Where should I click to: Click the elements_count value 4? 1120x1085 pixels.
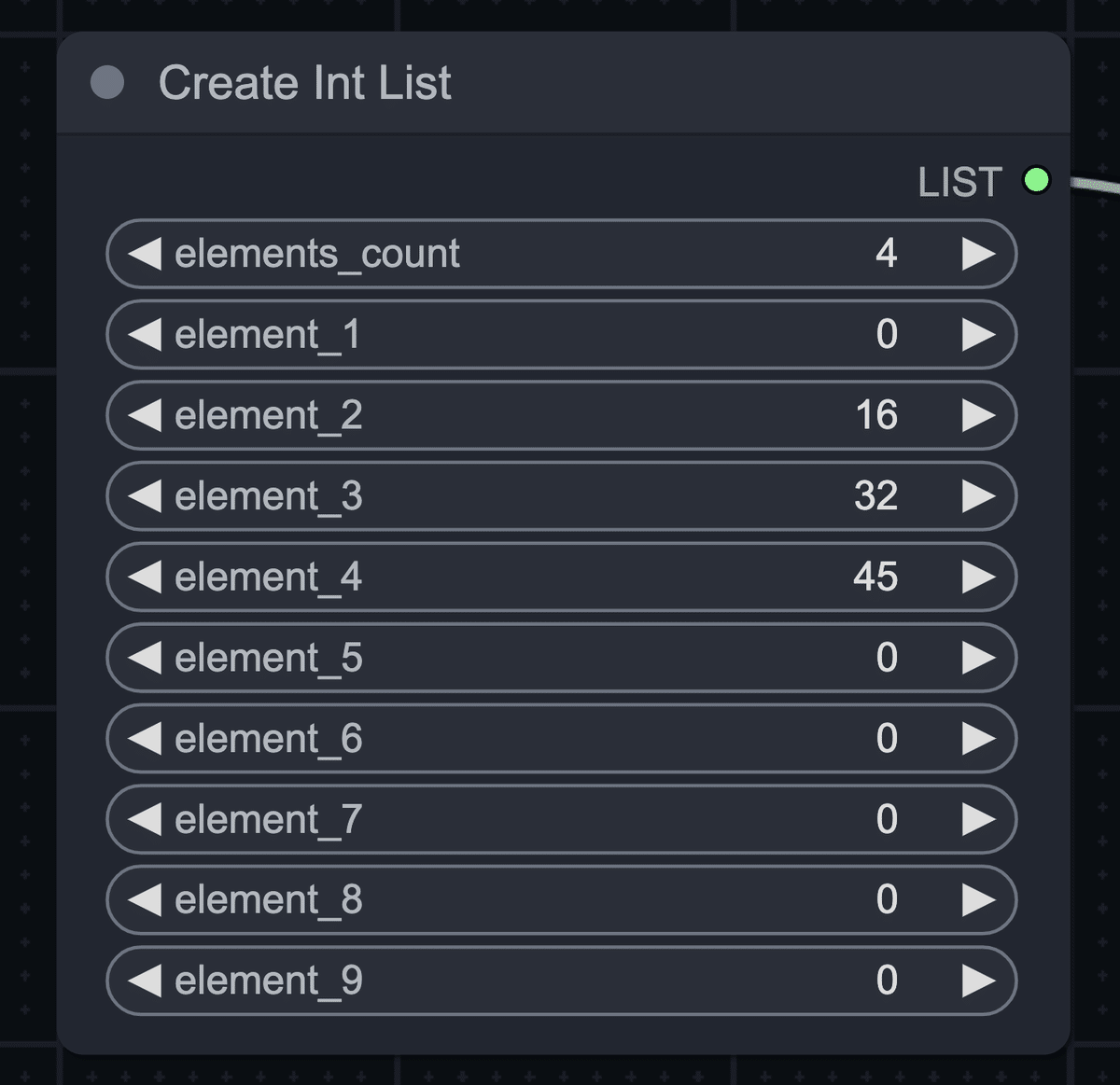click(x=887, y=254)
